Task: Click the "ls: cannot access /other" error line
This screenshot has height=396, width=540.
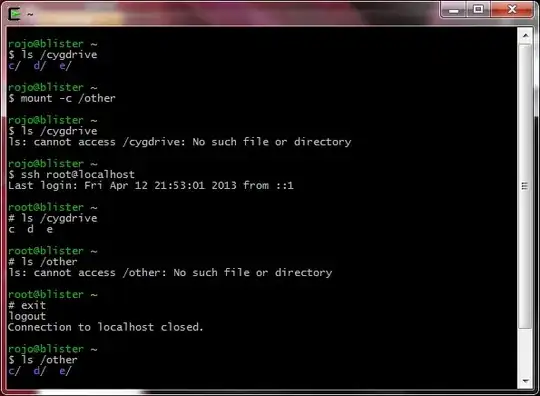Action: click(170, 273)
